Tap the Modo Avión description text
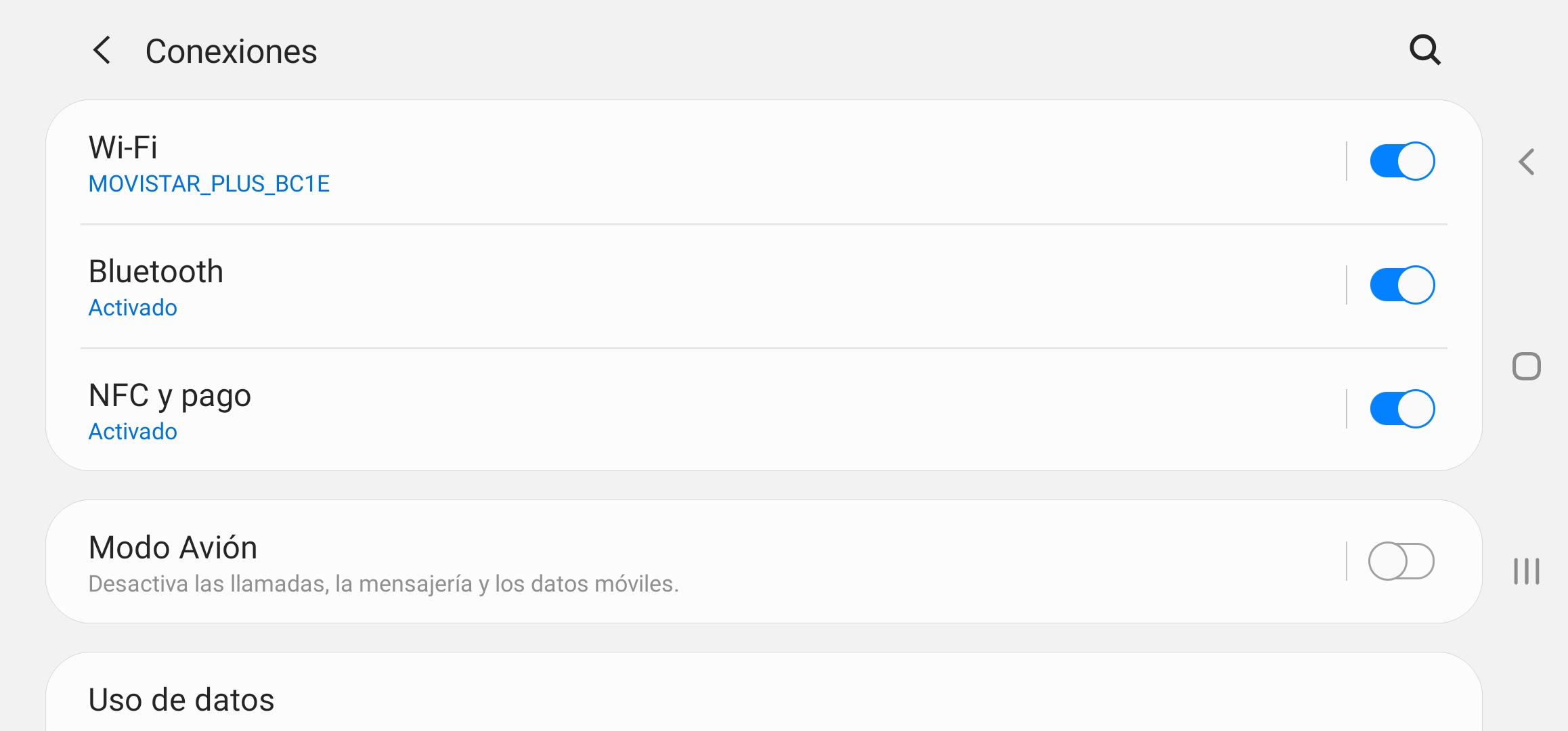 [x=383, y=583]
